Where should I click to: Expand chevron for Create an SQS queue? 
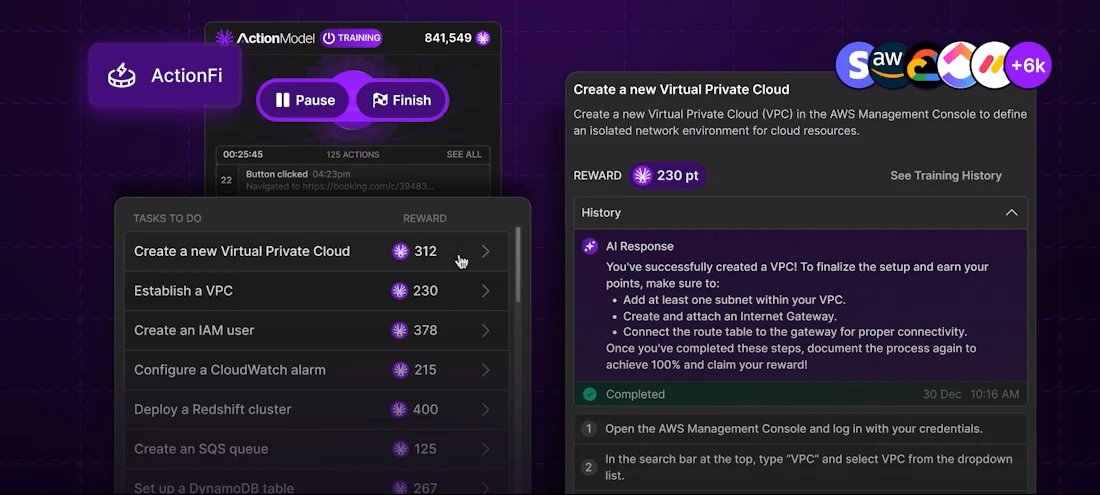[x=485, y=449]
